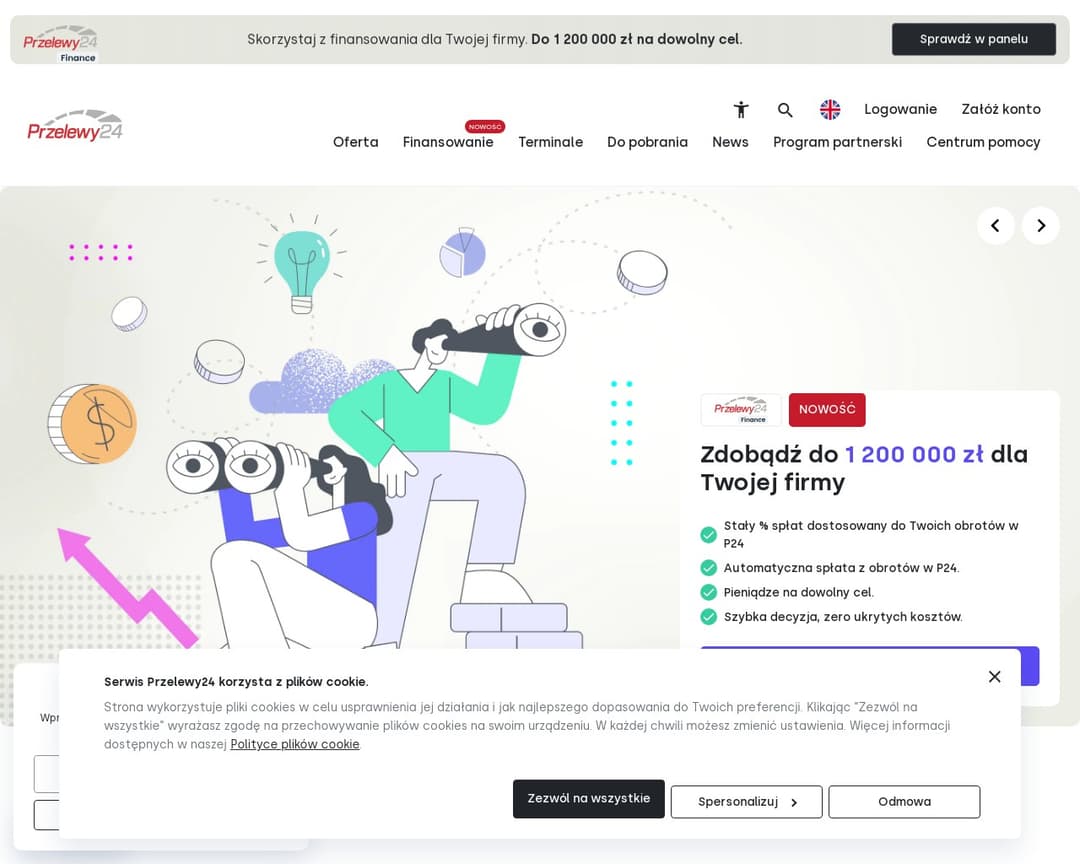The height and width of the screenshot is (864, 1080).
Task: Click Sprawdź w panelu button
Action: [973, 39]
